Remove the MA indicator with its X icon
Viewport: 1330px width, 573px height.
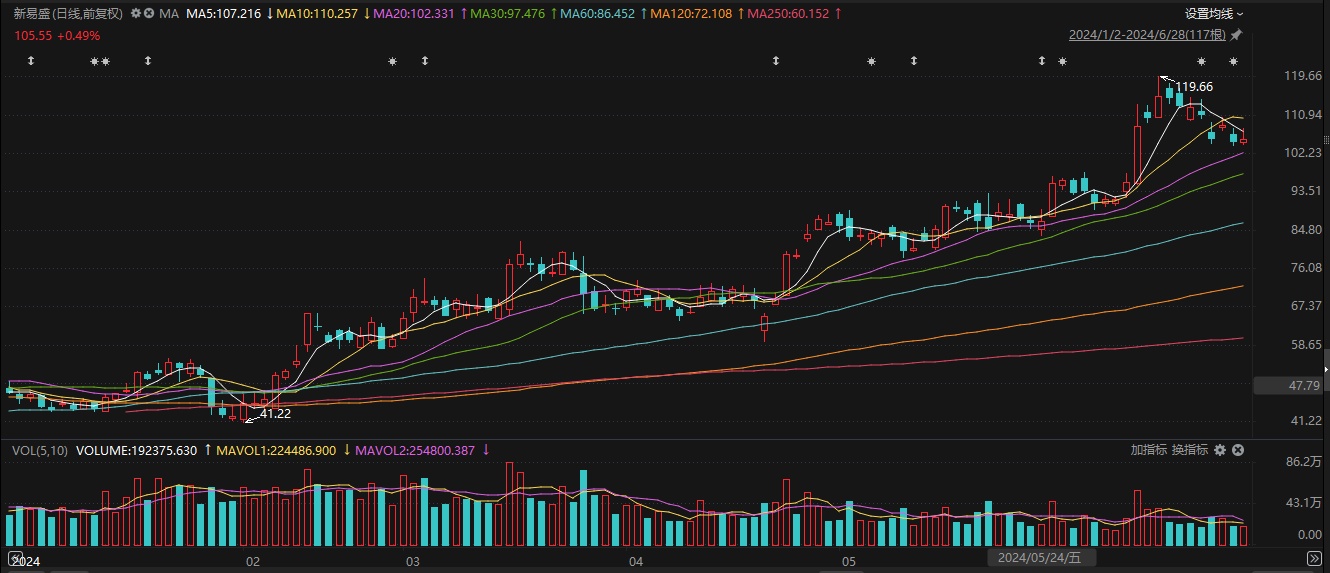tap(149, 14)
